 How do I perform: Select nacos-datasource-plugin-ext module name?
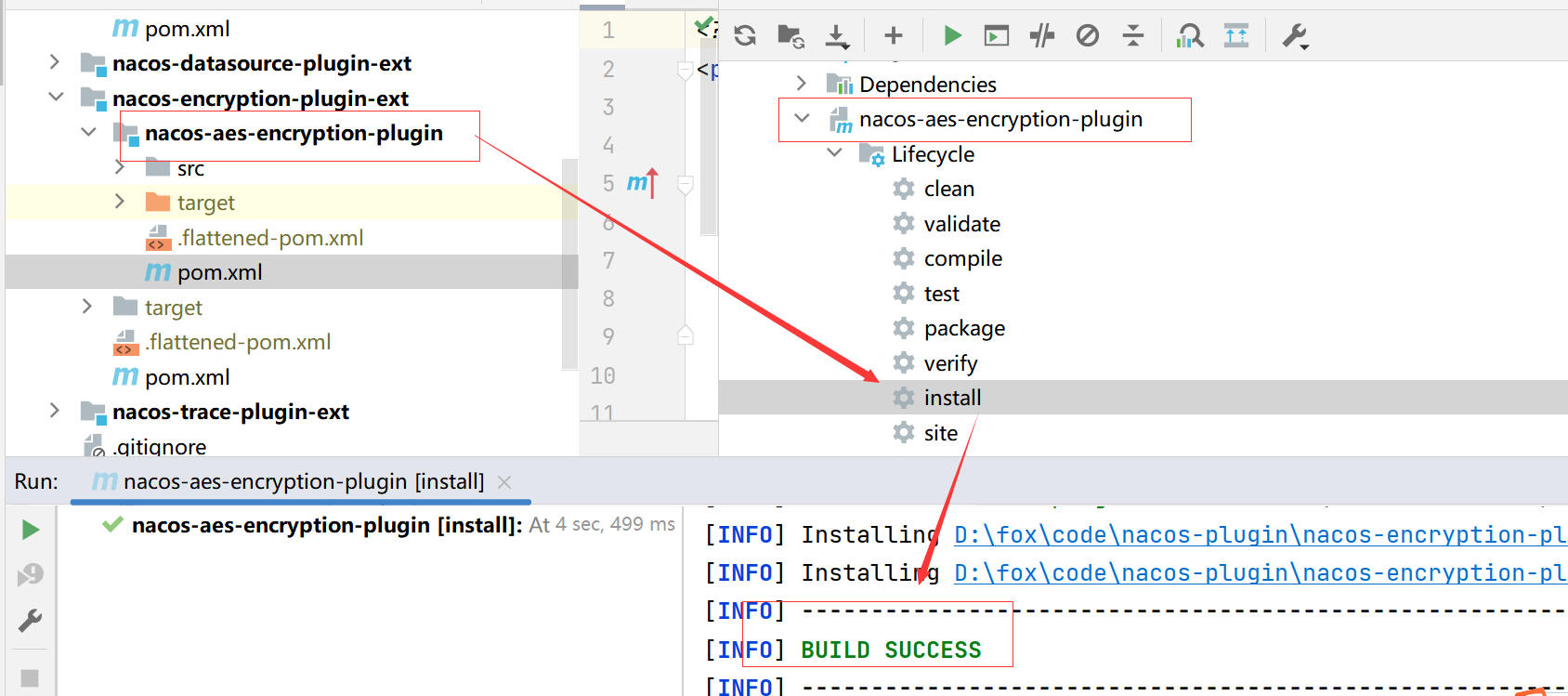click(262, 63)
